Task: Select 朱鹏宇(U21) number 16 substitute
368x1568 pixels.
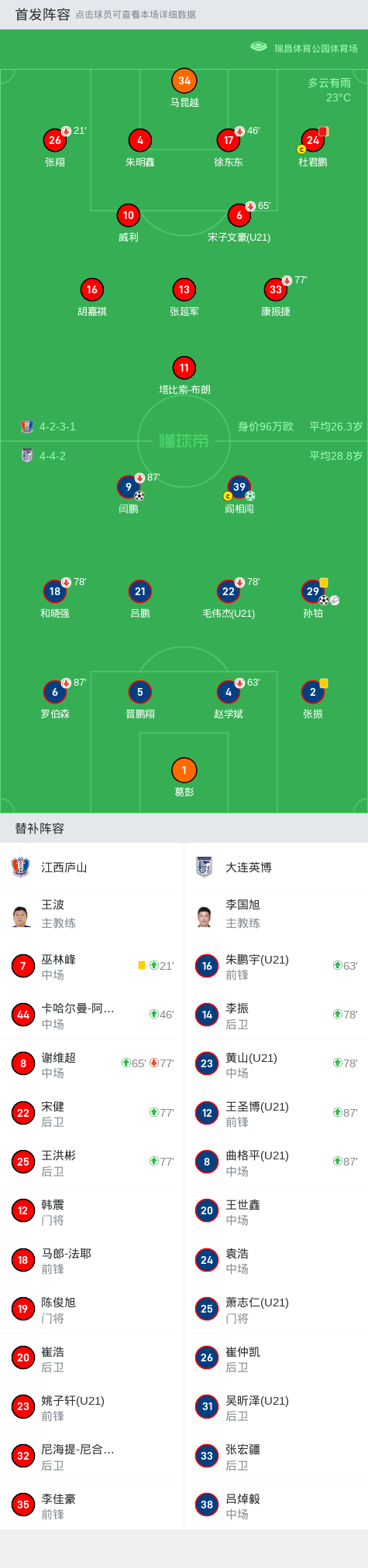Action: (276, 966)
